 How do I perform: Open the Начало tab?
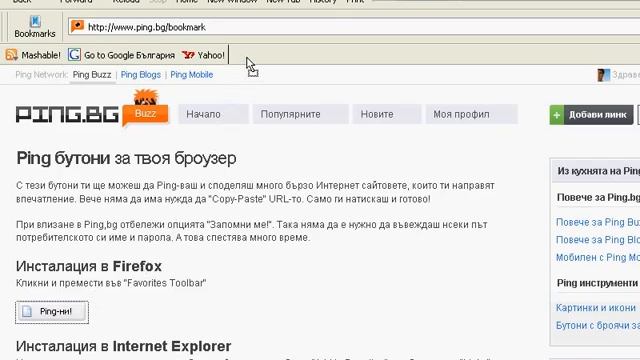coord(213,114)
